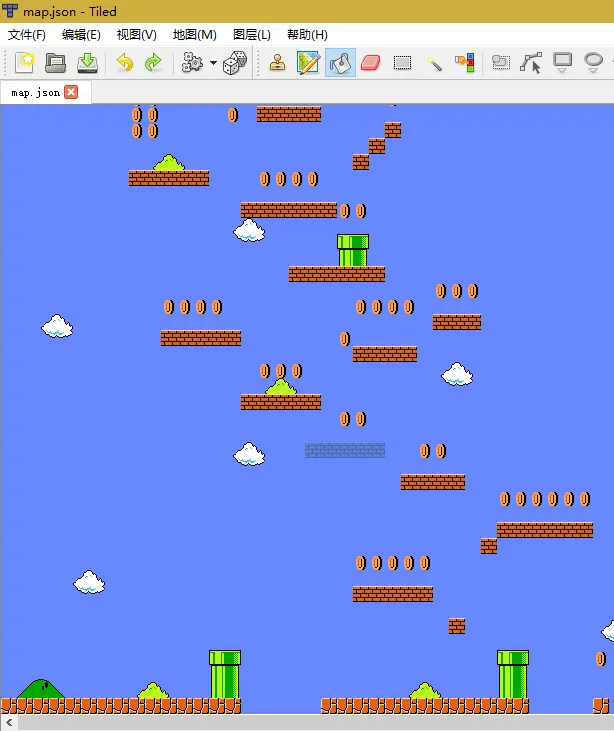The width and height of the screenshot is (614, 731).
Task: Select the Terrain Brush tool
Action: [x=308, y=62]
